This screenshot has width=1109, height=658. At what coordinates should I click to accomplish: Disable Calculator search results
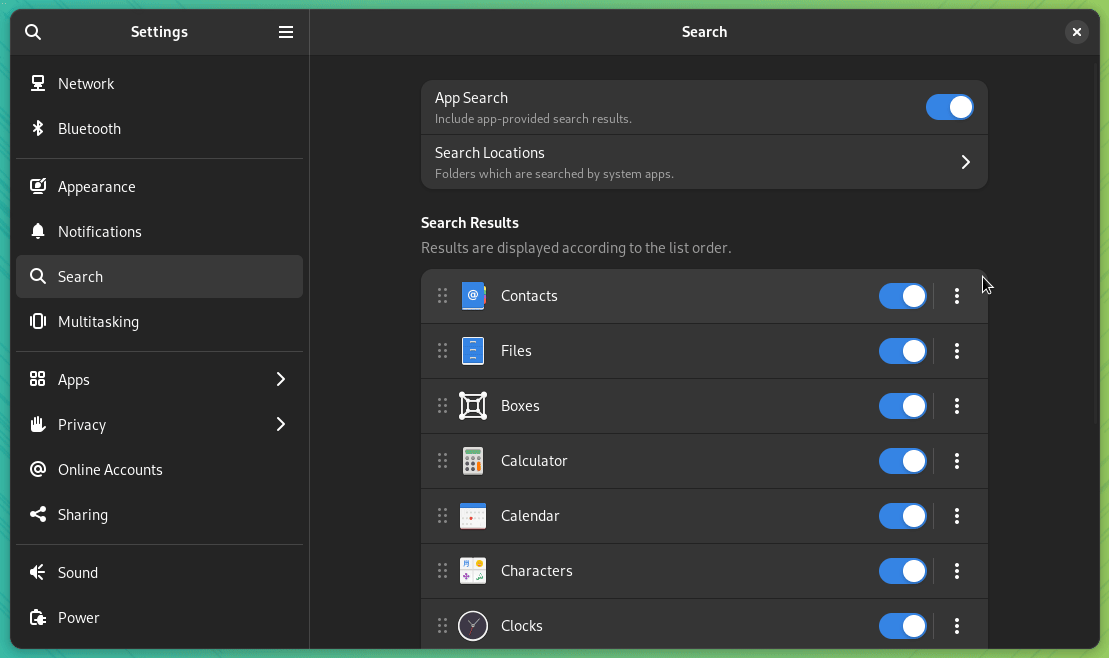pyautogui.click(x=902, y=461)
